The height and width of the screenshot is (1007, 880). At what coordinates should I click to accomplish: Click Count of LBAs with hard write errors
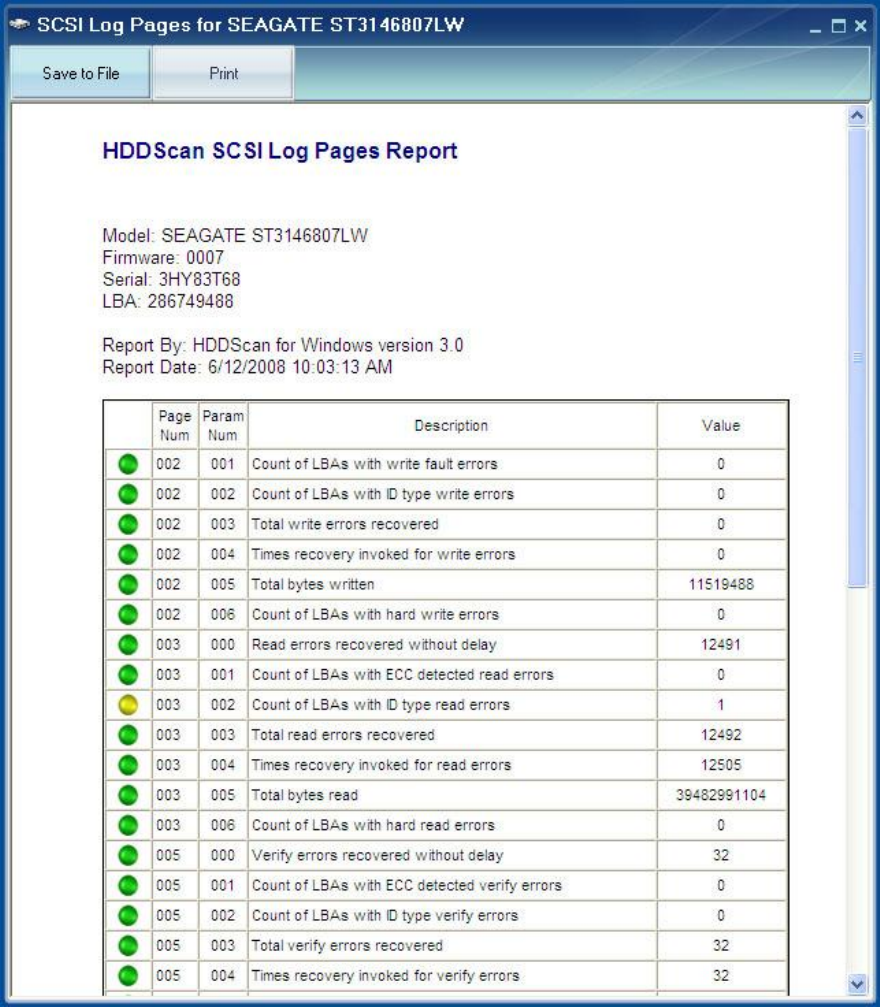pyautogui.click(x=375, y=615)
